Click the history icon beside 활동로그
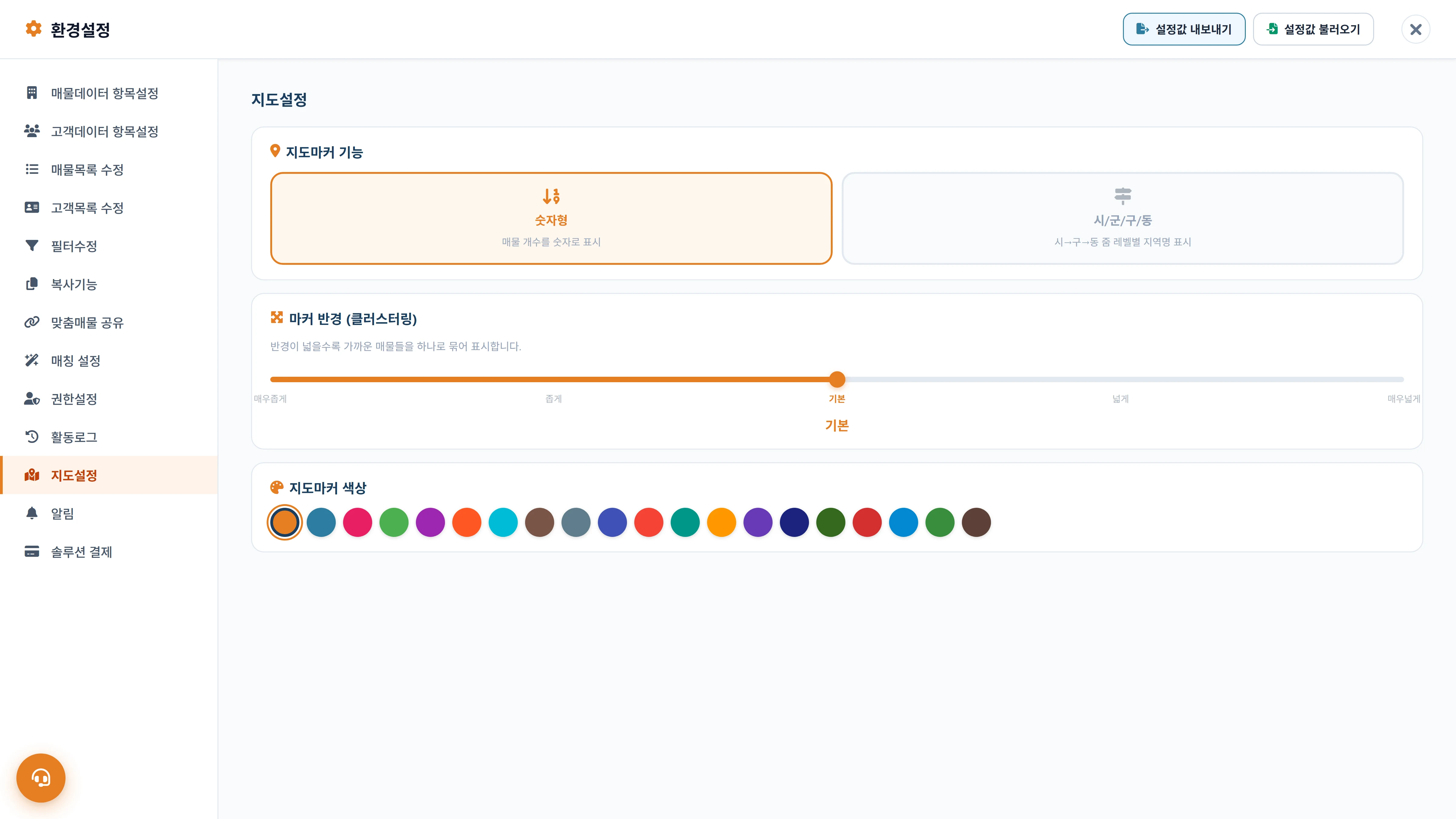1456x819 pixels. (32, 436)
